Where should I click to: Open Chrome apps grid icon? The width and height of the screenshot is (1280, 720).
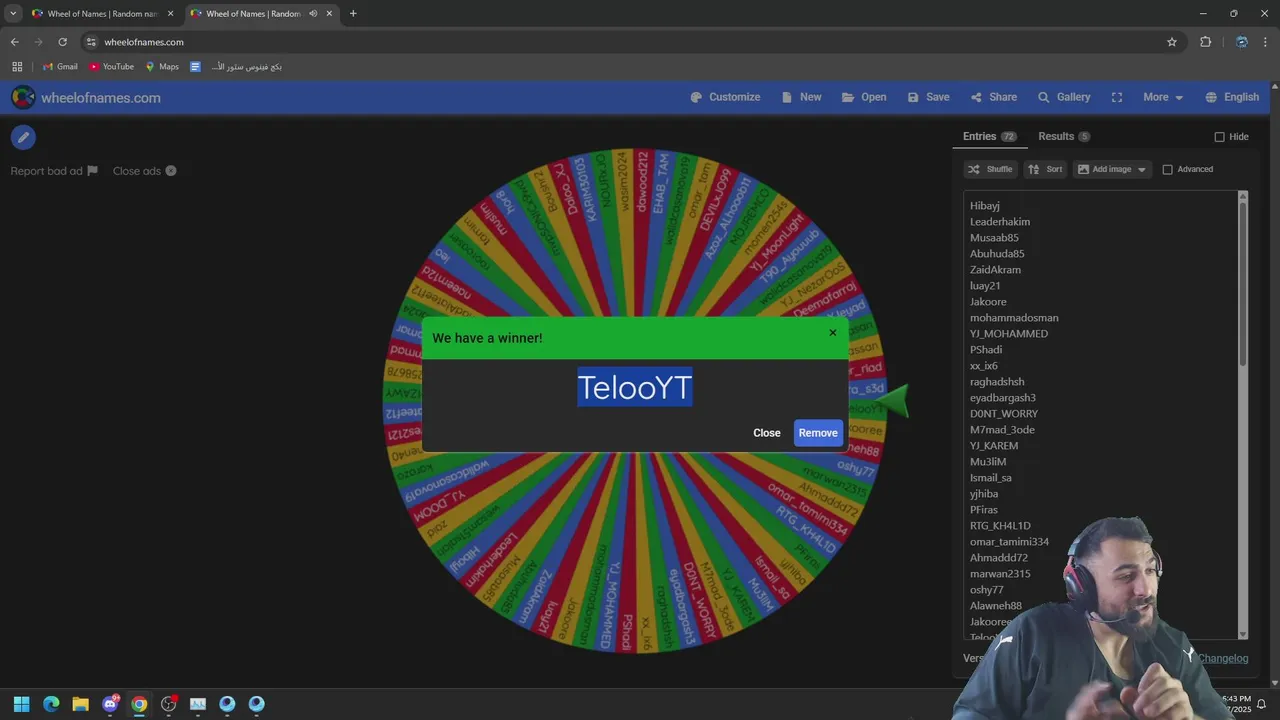point(17,67)
